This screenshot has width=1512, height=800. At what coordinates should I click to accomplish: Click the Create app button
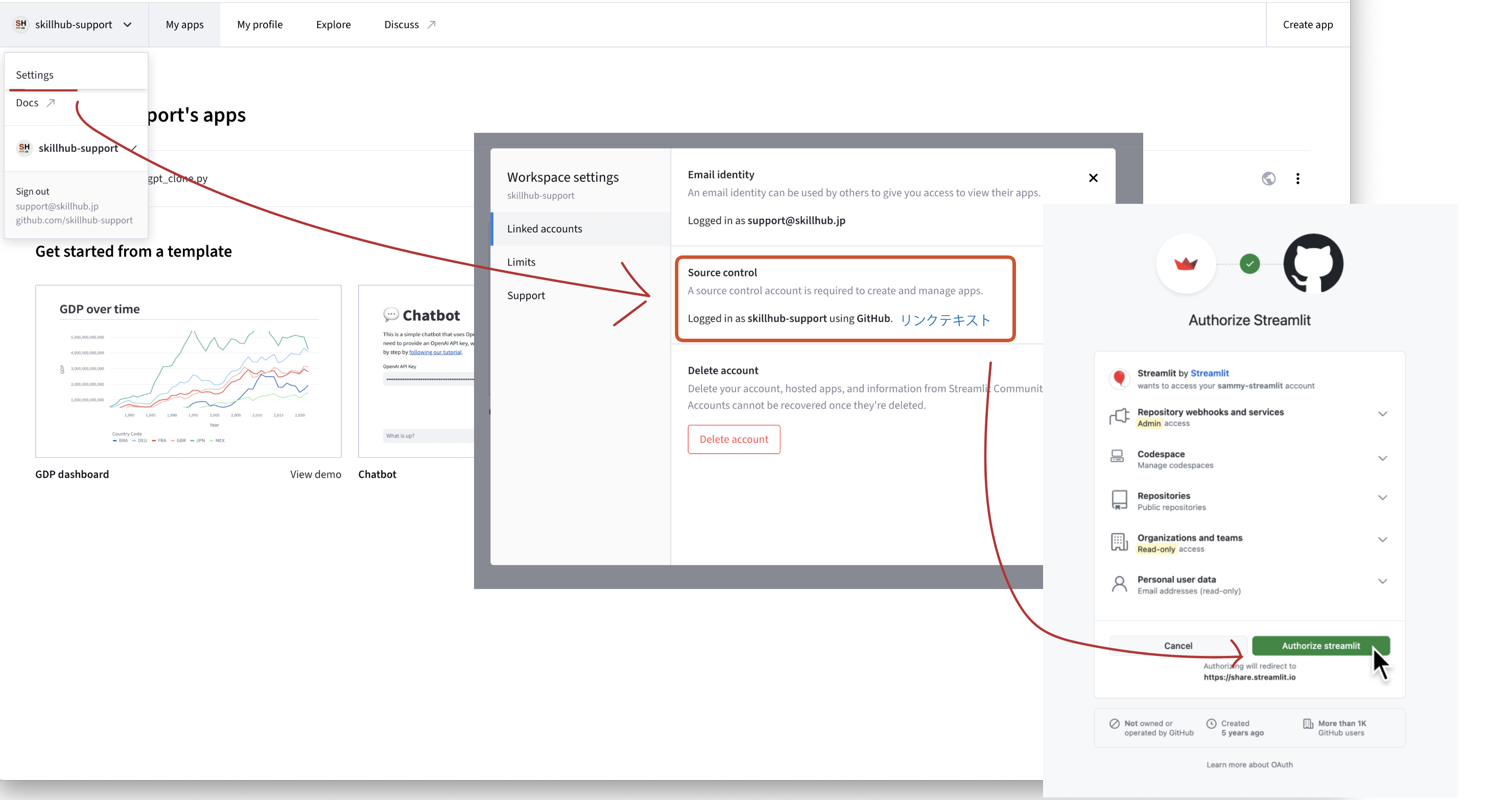(1307, 25)
